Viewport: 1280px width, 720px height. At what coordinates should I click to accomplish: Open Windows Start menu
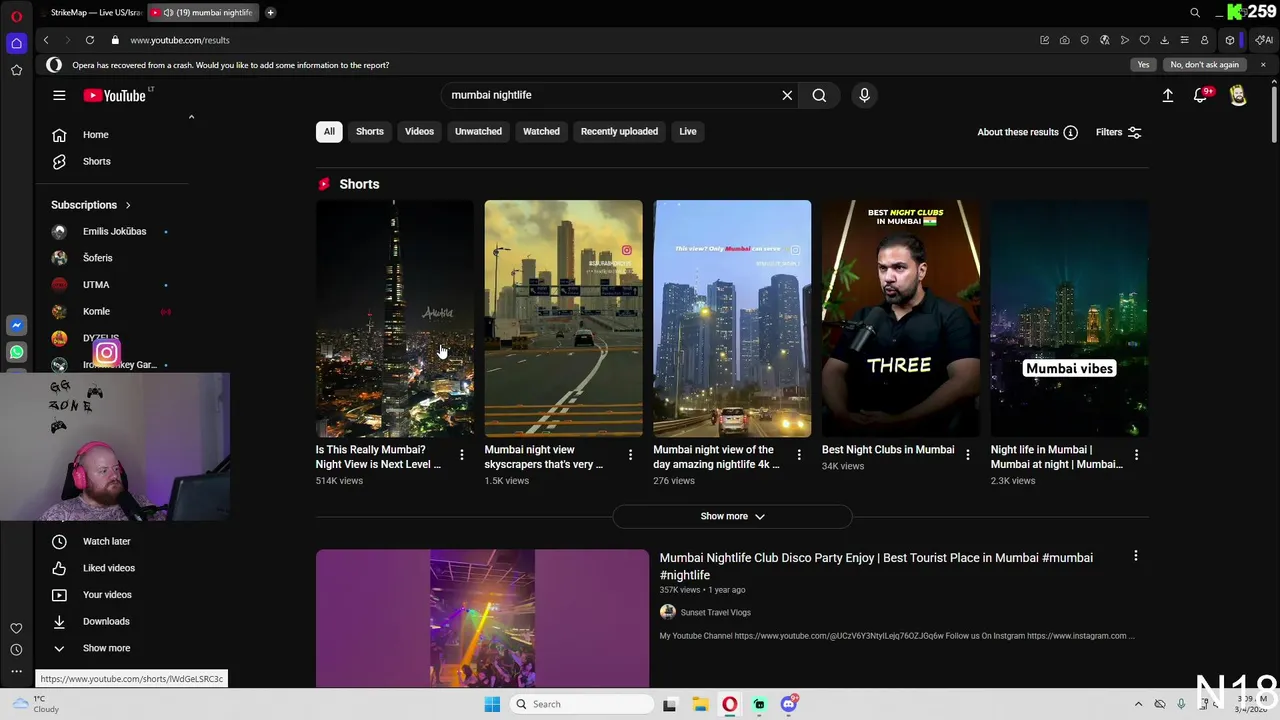pos(492,704)
